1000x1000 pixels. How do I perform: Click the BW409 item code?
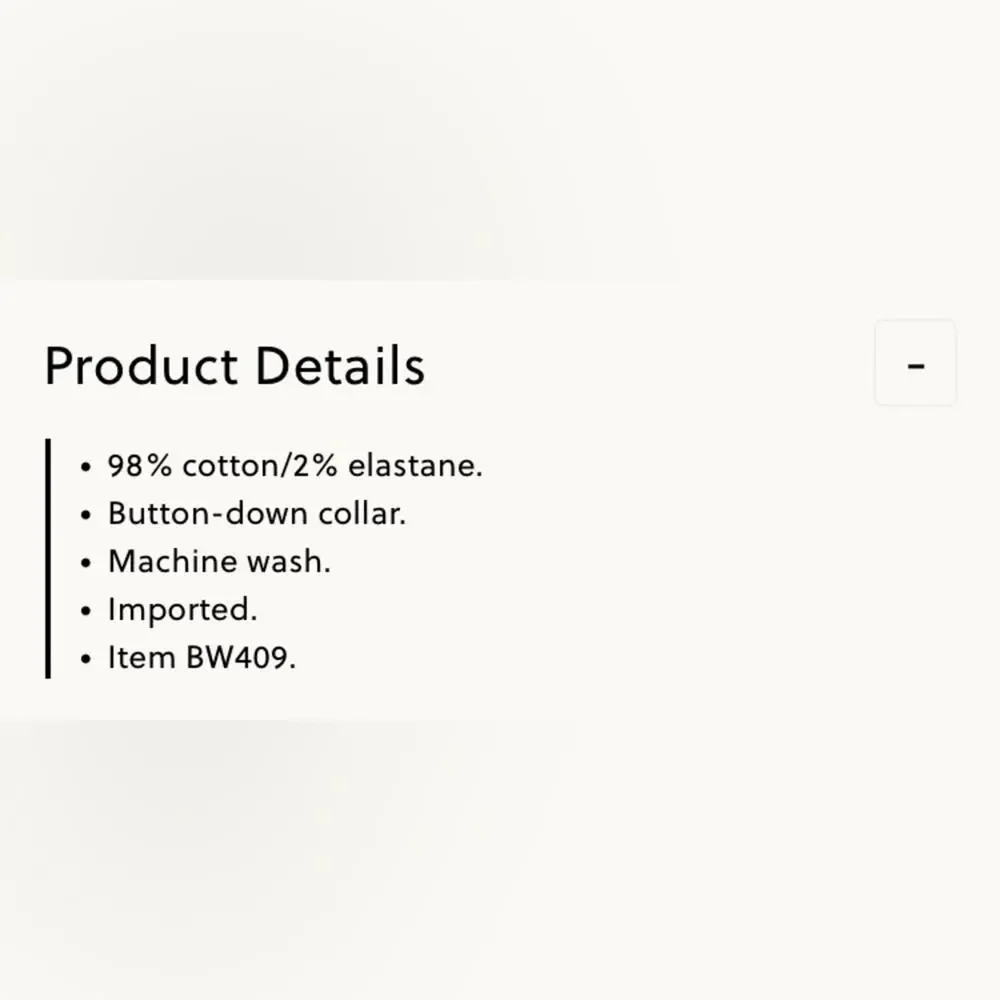point(240,657)
